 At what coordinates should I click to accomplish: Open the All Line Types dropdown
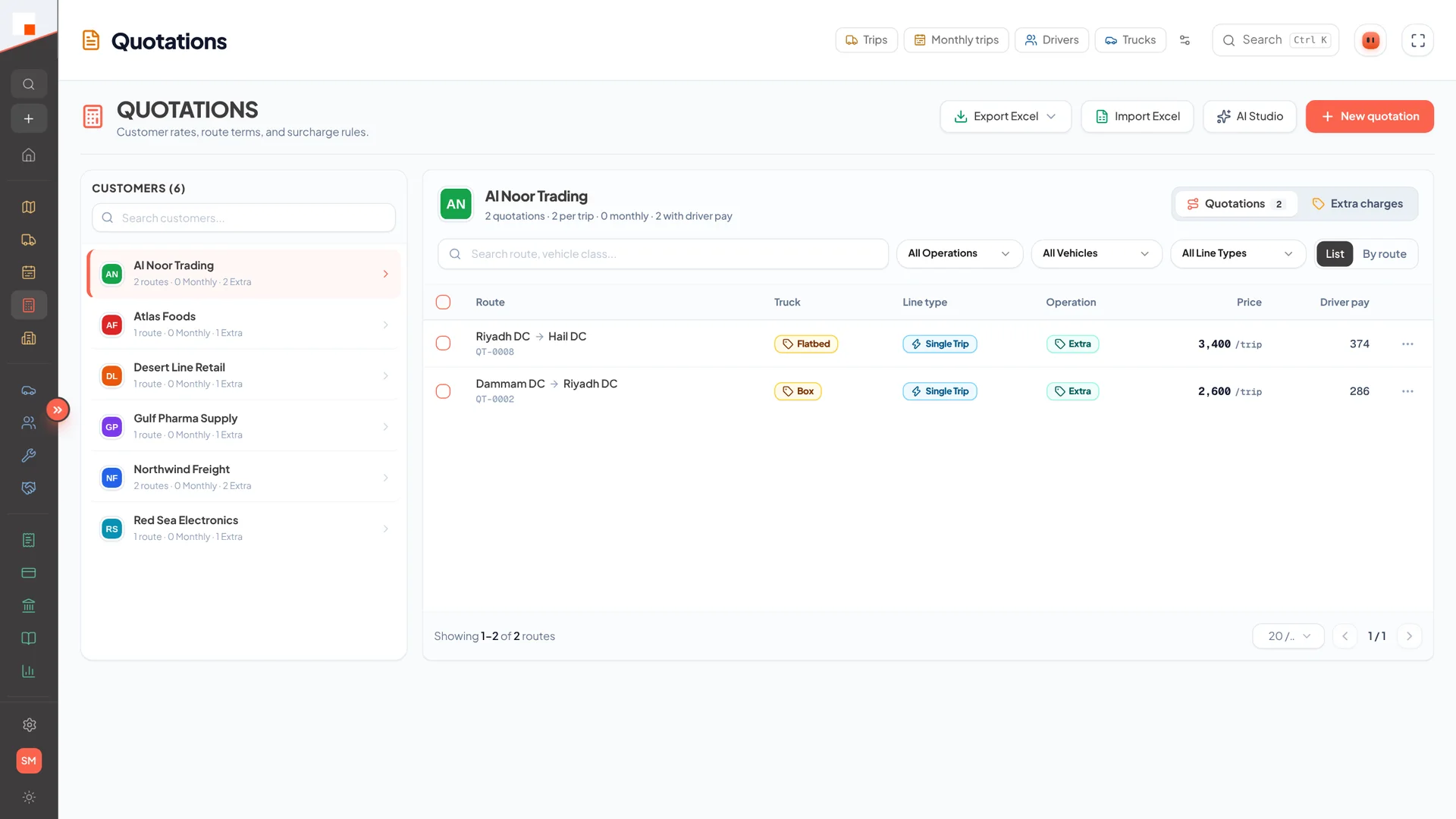(1238, 253)
